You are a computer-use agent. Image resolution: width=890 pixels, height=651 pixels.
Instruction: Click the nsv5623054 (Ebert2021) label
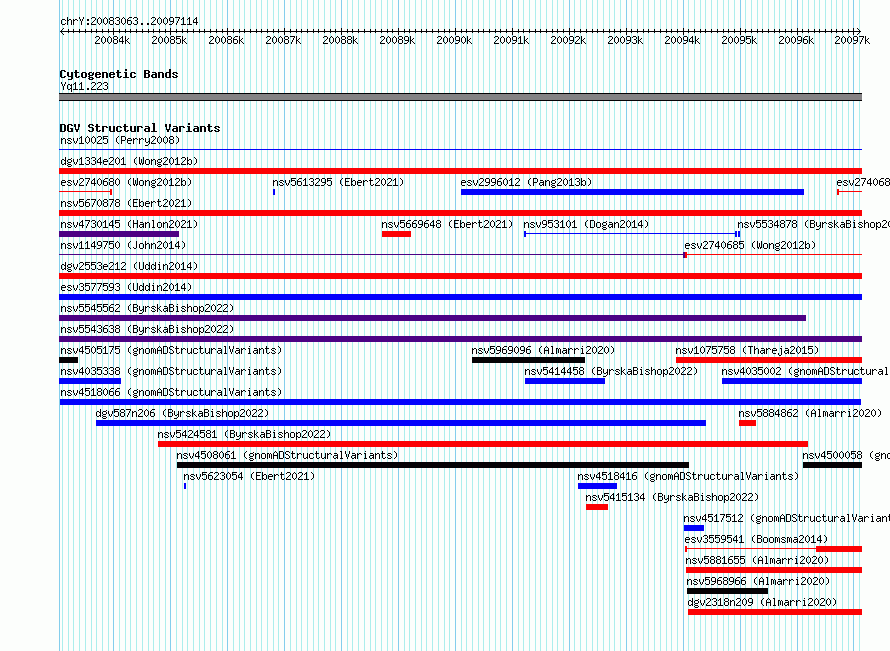tap(249, 476)
